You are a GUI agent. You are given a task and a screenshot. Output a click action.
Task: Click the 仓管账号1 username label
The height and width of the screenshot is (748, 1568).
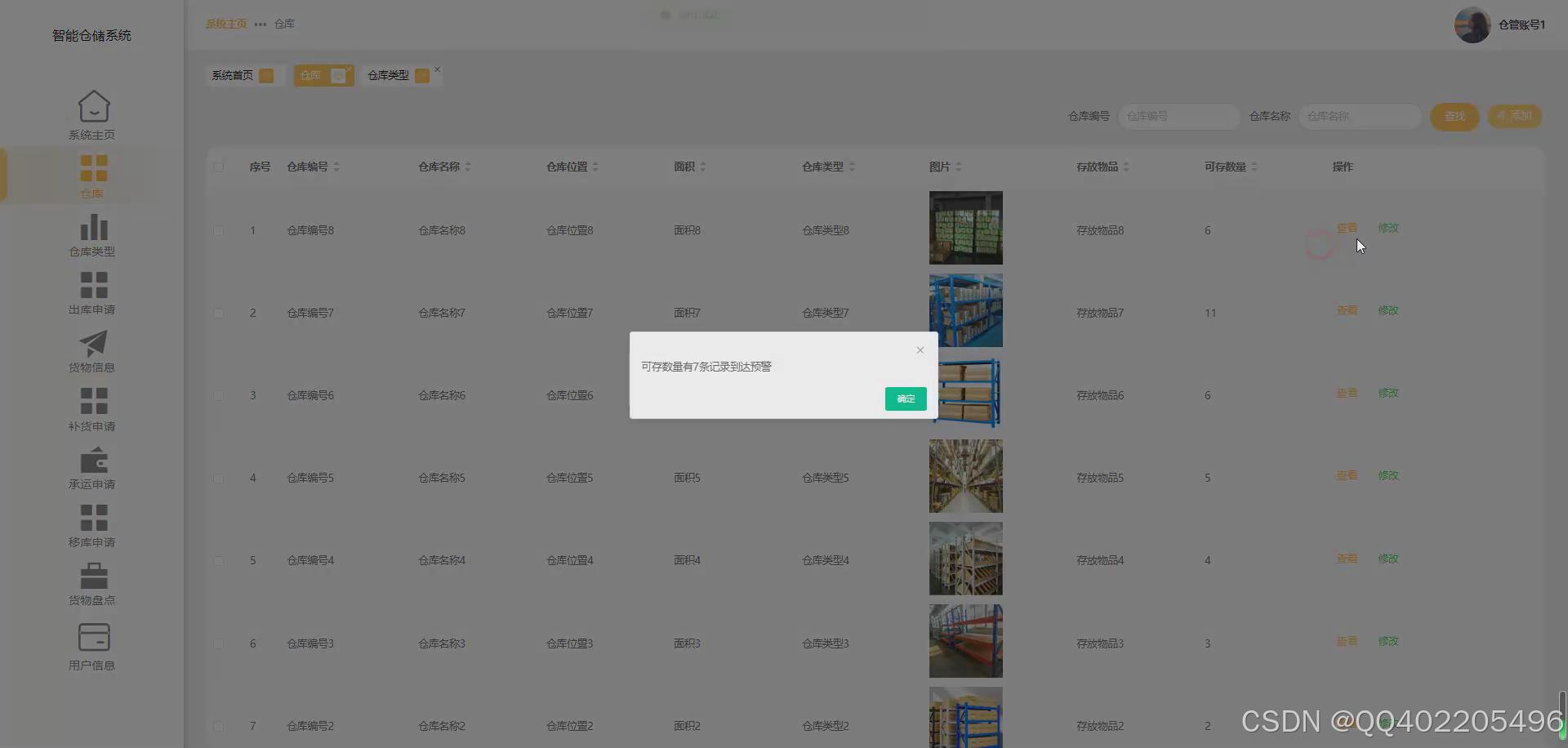1521,24
